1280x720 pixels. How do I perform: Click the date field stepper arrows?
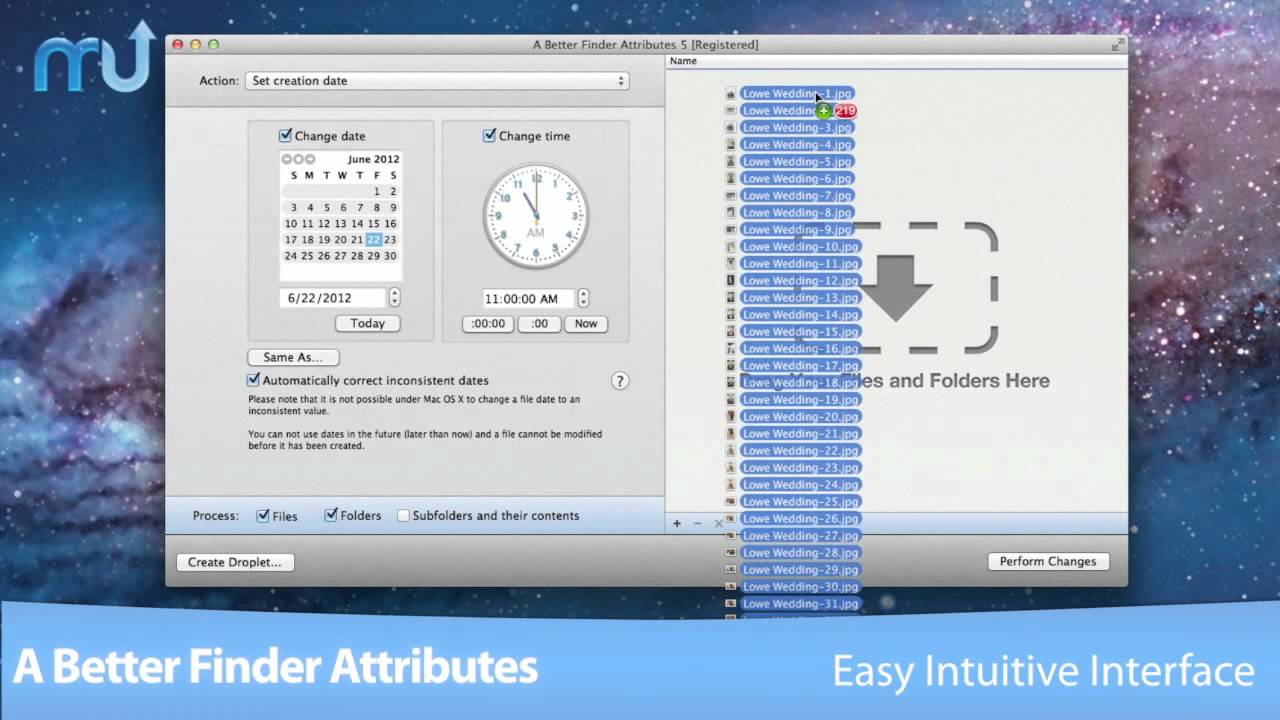coord(394,298)
